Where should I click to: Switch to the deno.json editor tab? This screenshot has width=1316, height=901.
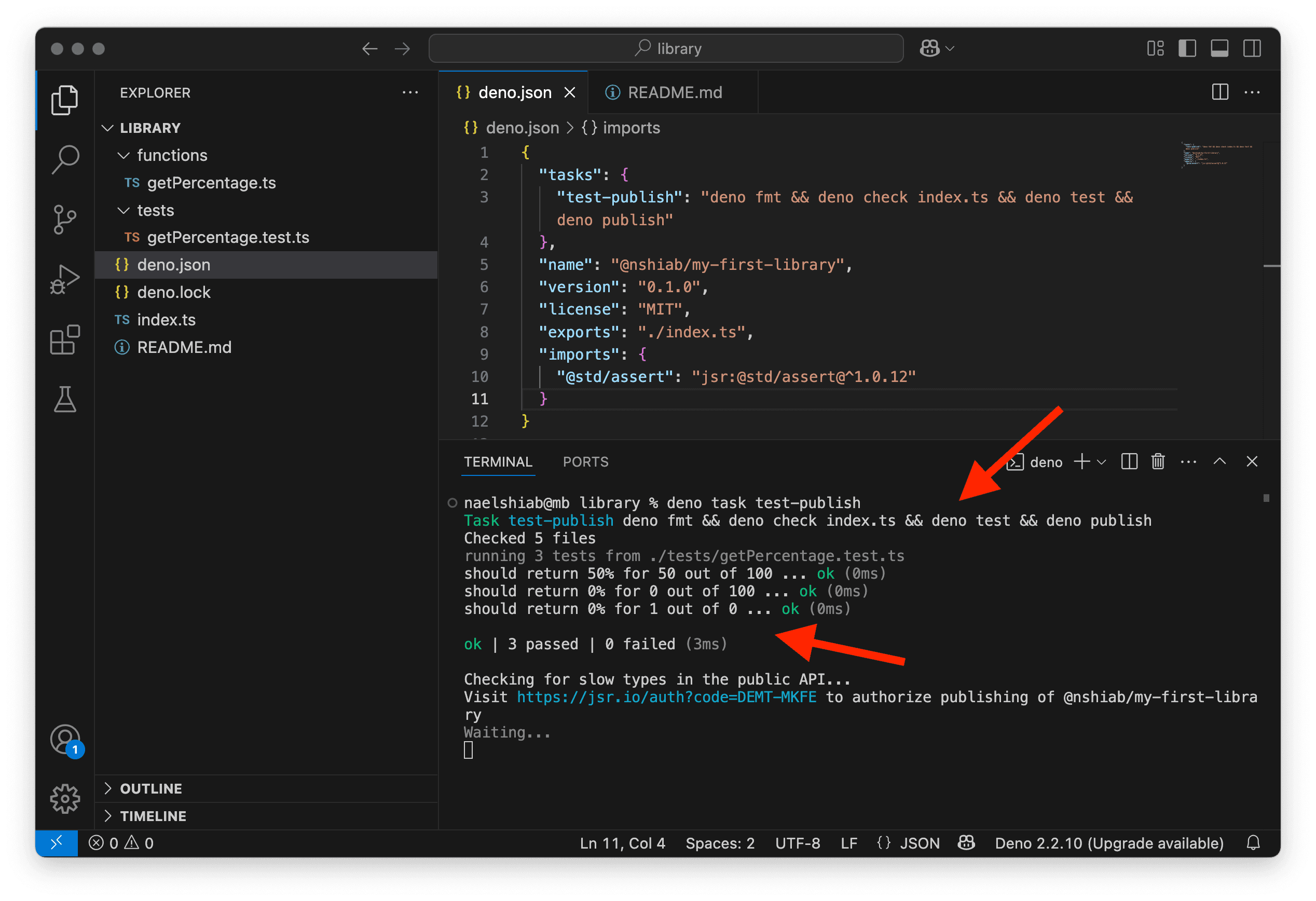point(514,92)
